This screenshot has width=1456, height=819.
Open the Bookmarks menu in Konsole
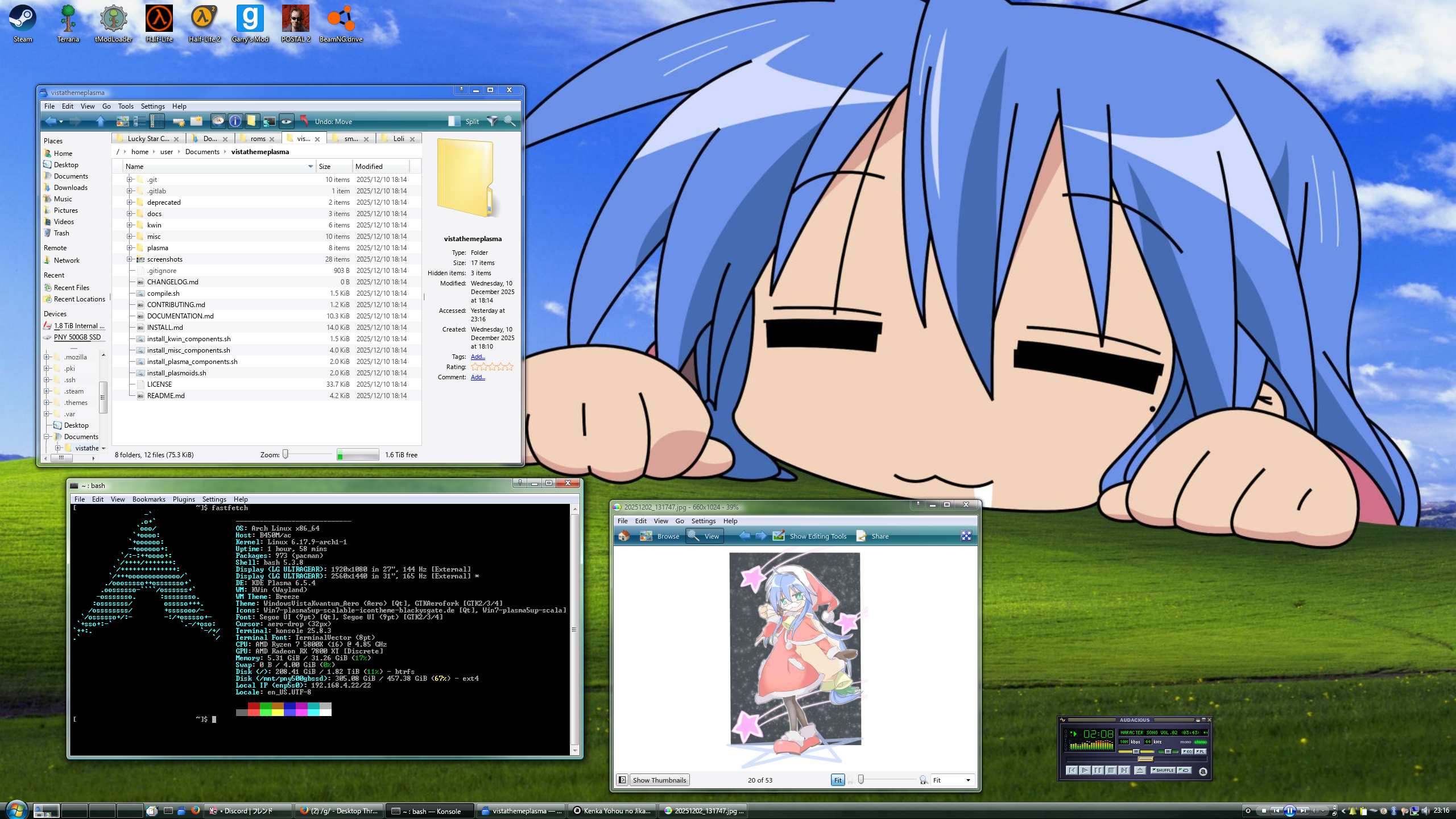click(148, 499)
